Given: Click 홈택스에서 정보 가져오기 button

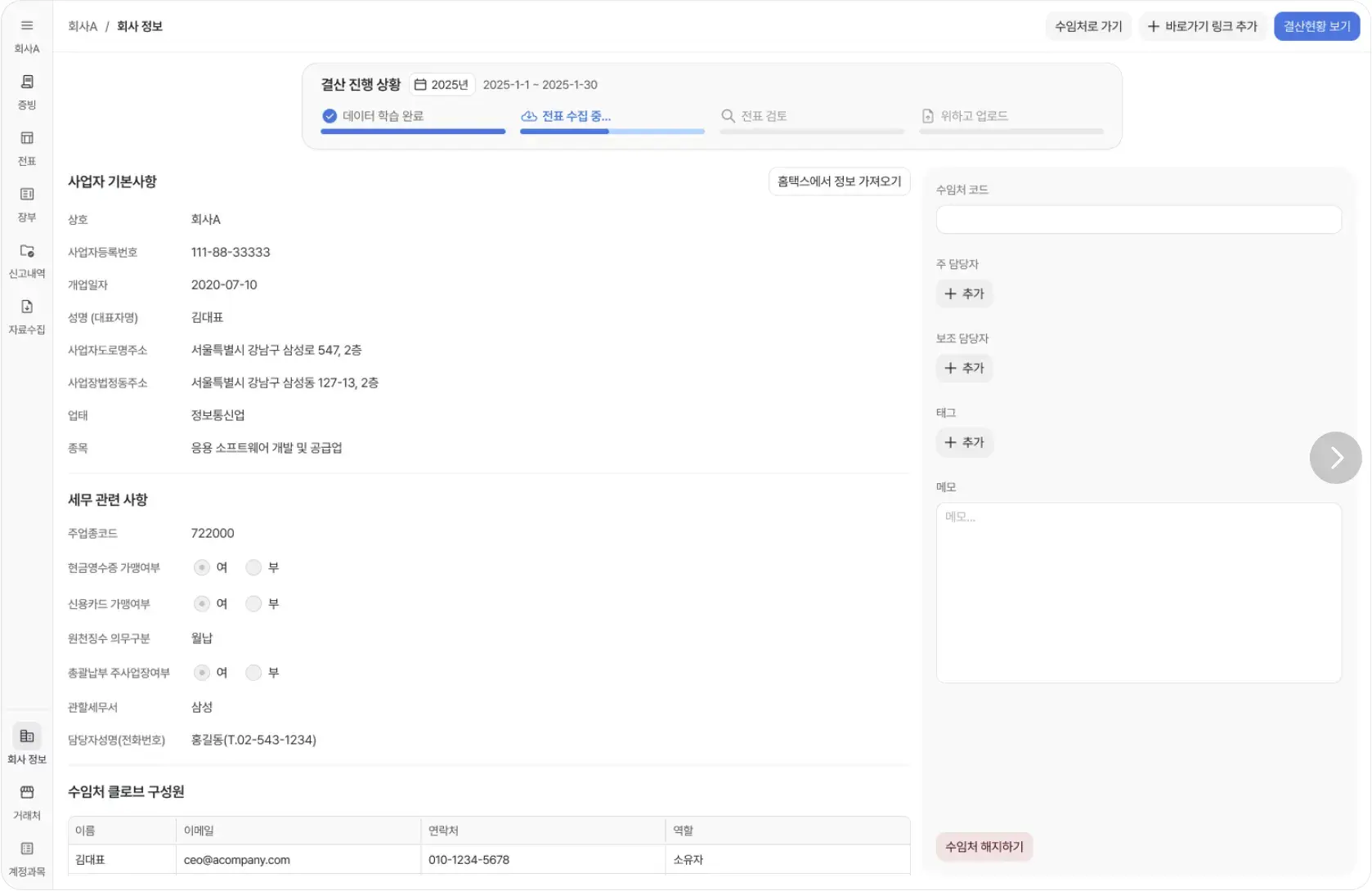Looking at the screenshot, I should (x=839, y=181).
